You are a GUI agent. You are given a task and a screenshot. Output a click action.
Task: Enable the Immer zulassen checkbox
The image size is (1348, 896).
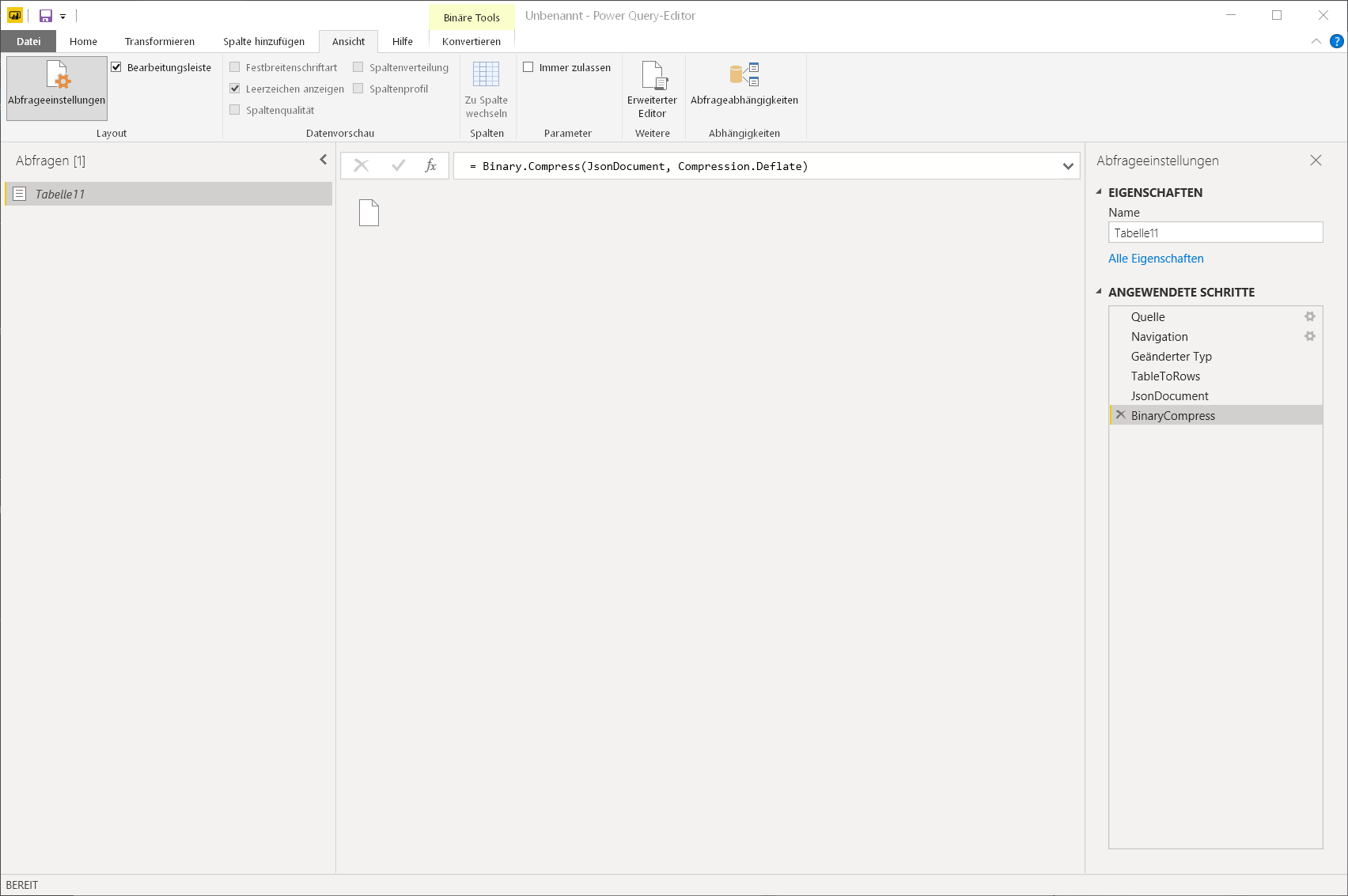coord(528,67)
